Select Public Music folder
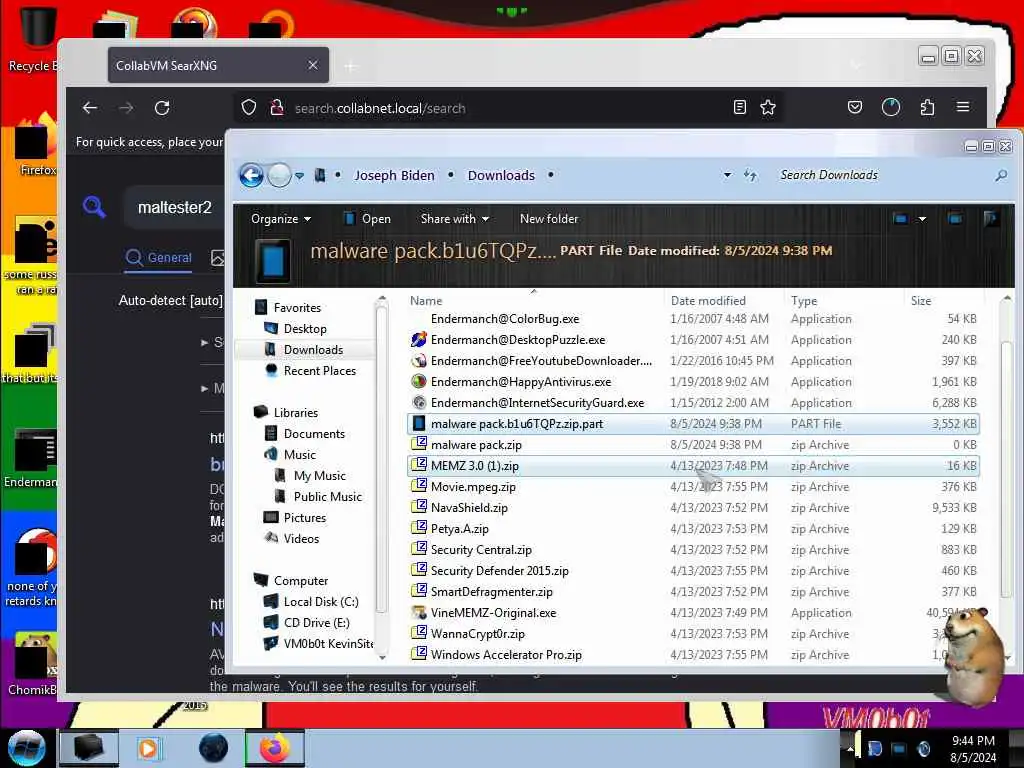Image resolution: width=1024 pixels, height=768 pixels. point(328,496)
